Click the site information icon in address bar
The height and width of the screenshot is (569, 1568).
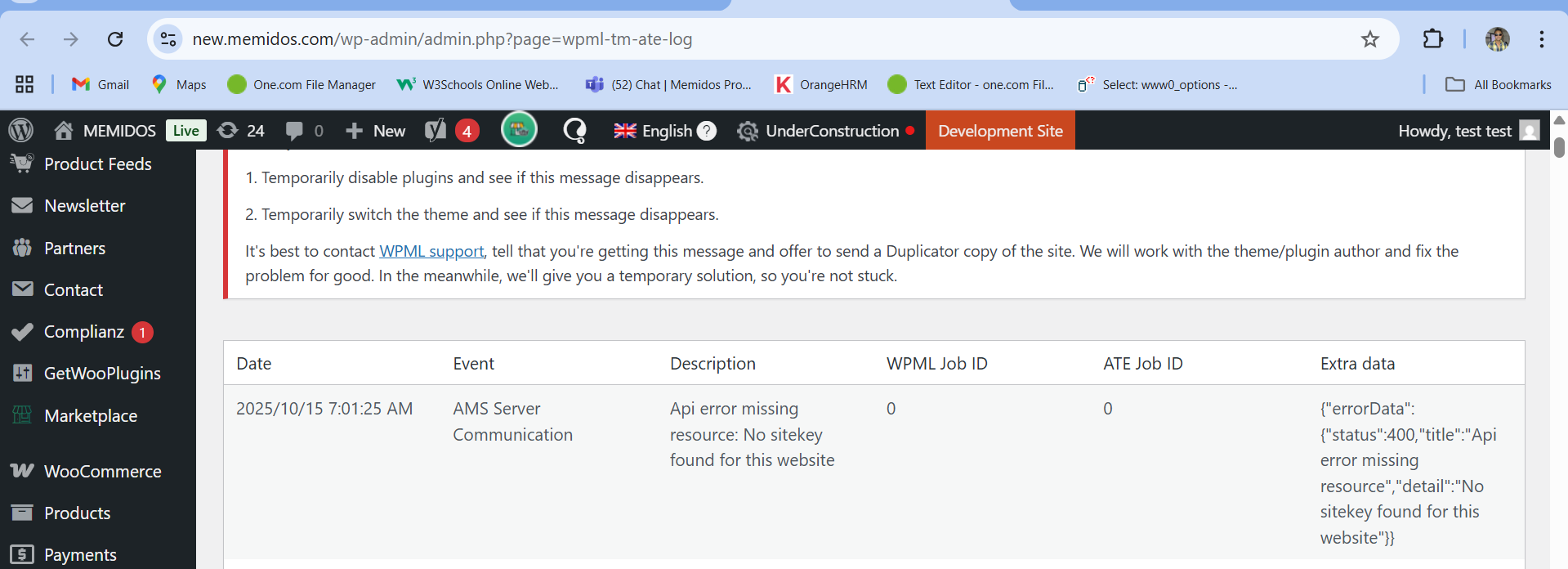tap(168, 39)
